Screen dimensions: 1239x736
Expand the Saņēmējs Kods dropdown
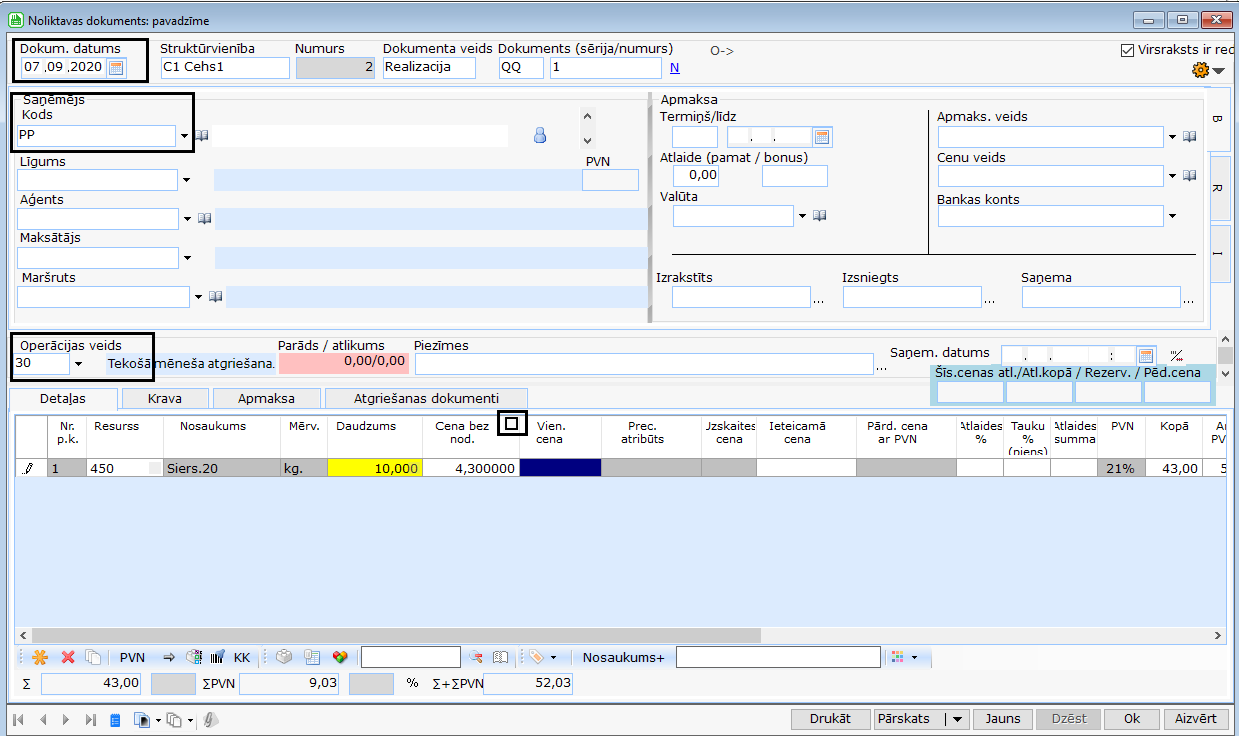point(184,136)
